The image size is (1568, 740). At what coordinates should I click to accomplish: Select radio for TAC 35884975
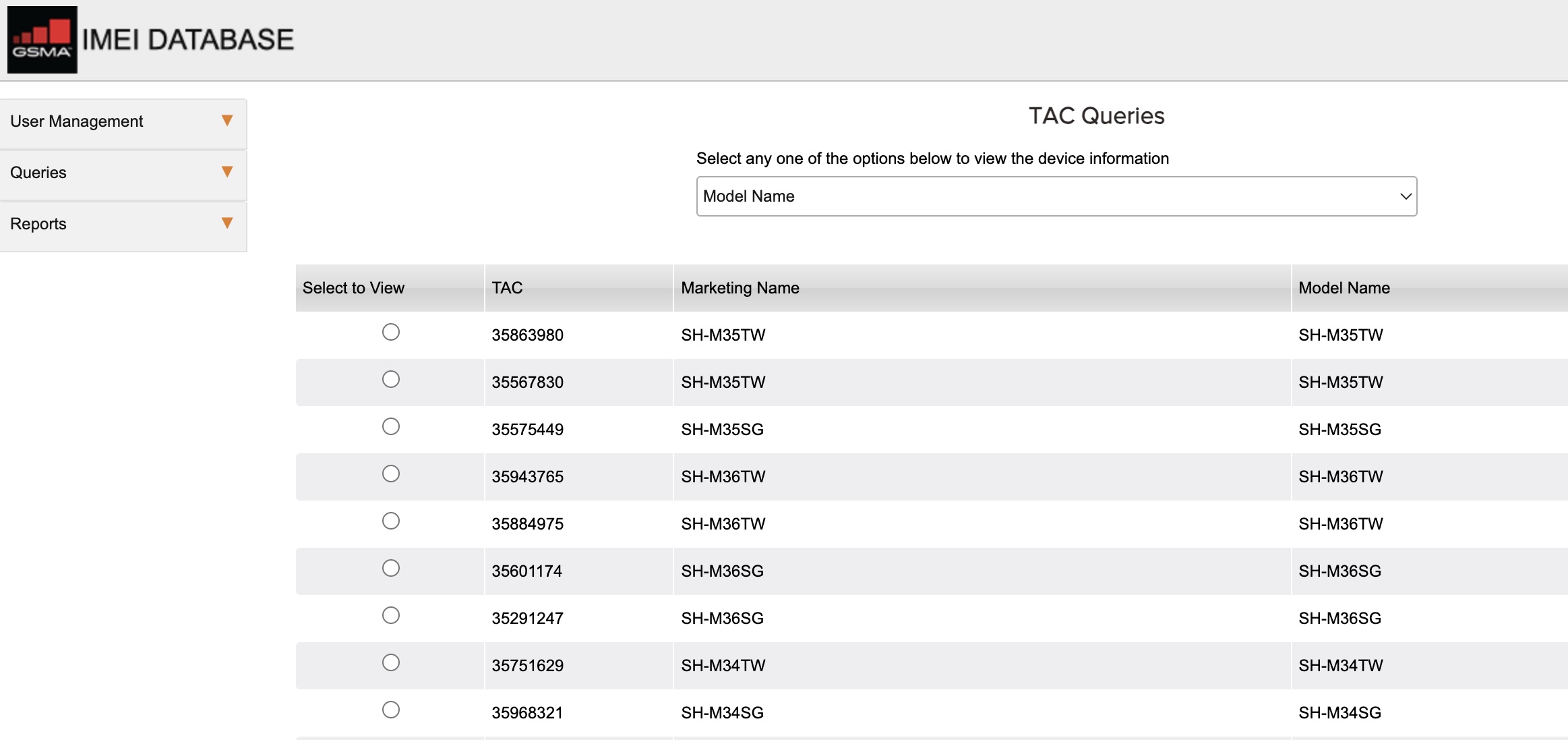click(x=391, y=521)
